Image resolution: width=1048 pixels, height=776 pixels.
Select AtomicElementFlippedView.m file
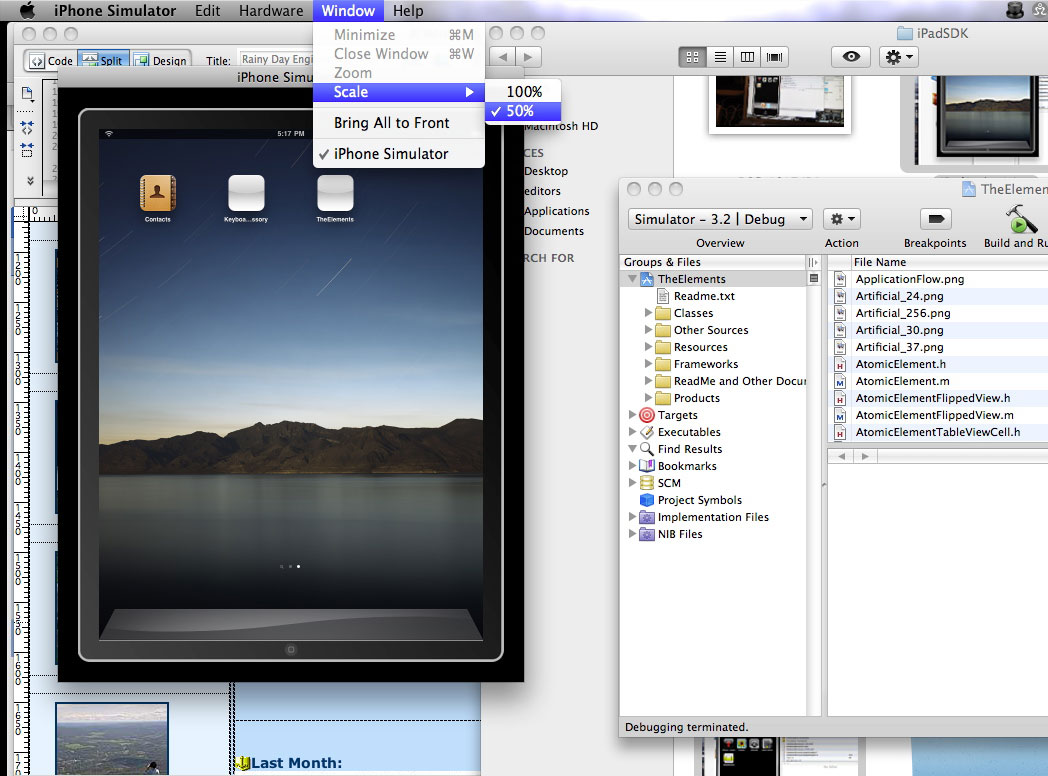point(934,415)
